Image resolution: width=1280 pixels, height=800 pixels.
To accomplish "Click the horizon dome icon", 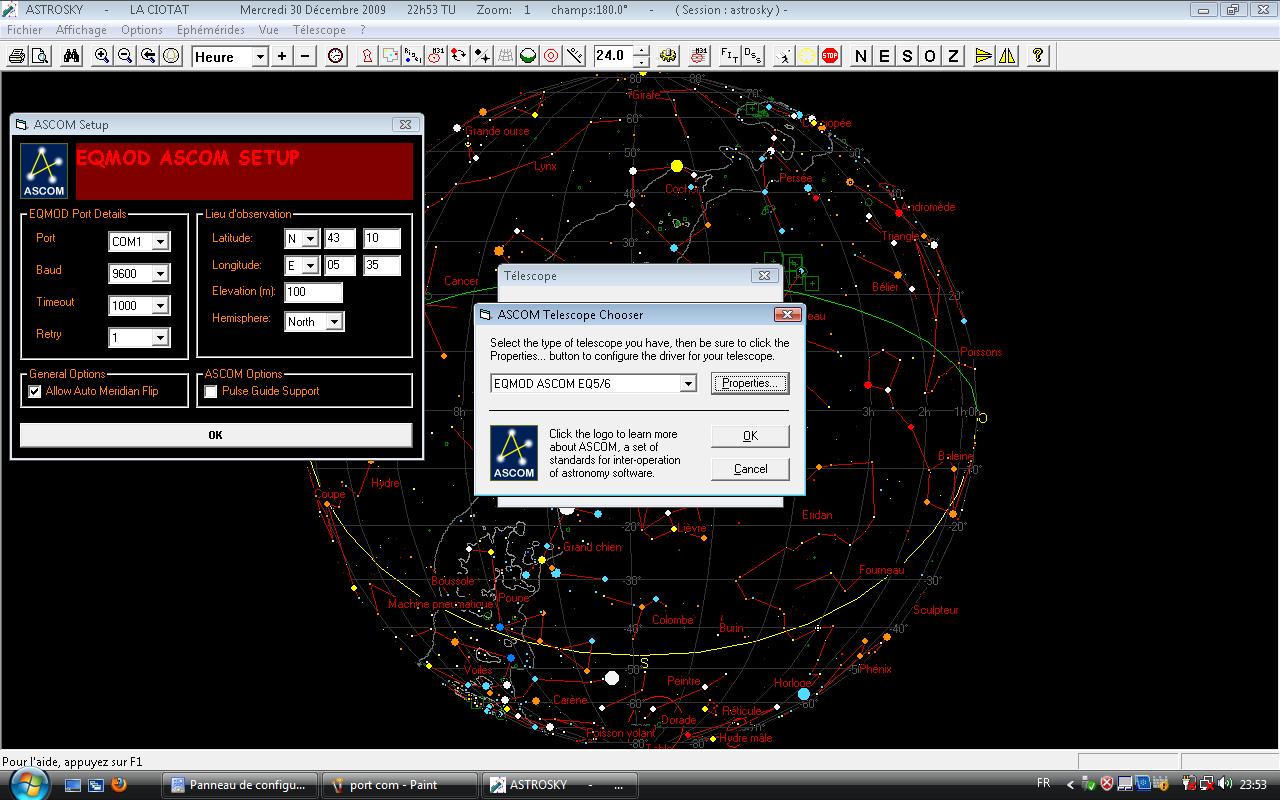I will point(528,56).
